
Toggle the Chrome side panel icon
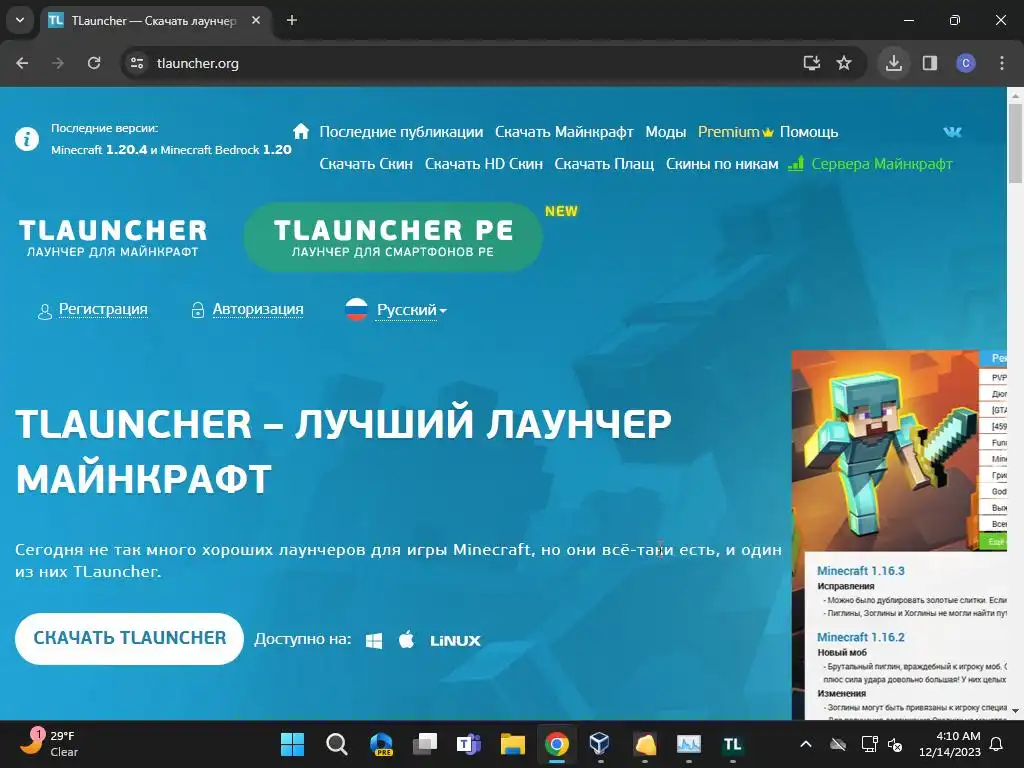pyautogui.click(x=930, y=63)
